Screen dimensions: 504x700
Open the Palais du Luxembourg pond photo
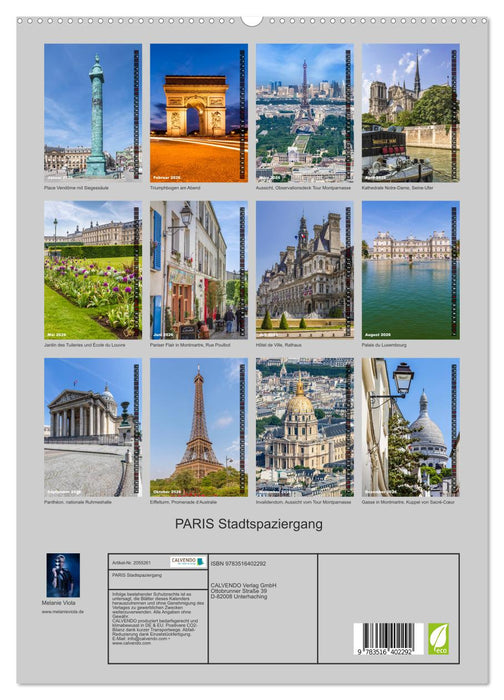click(411, 270)
